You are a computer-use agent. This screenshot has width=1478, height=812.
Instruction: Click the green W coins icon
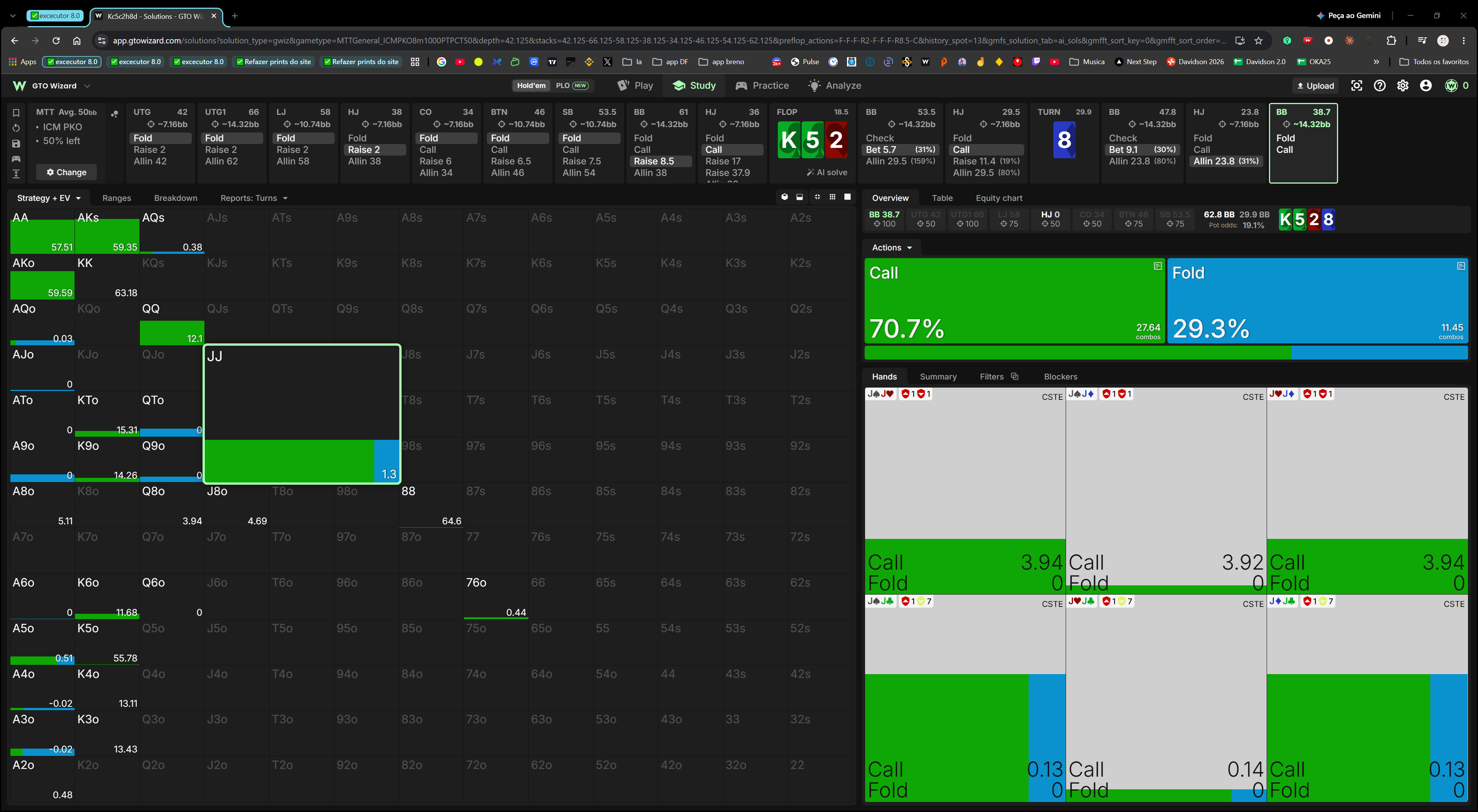pos(1451,85)
